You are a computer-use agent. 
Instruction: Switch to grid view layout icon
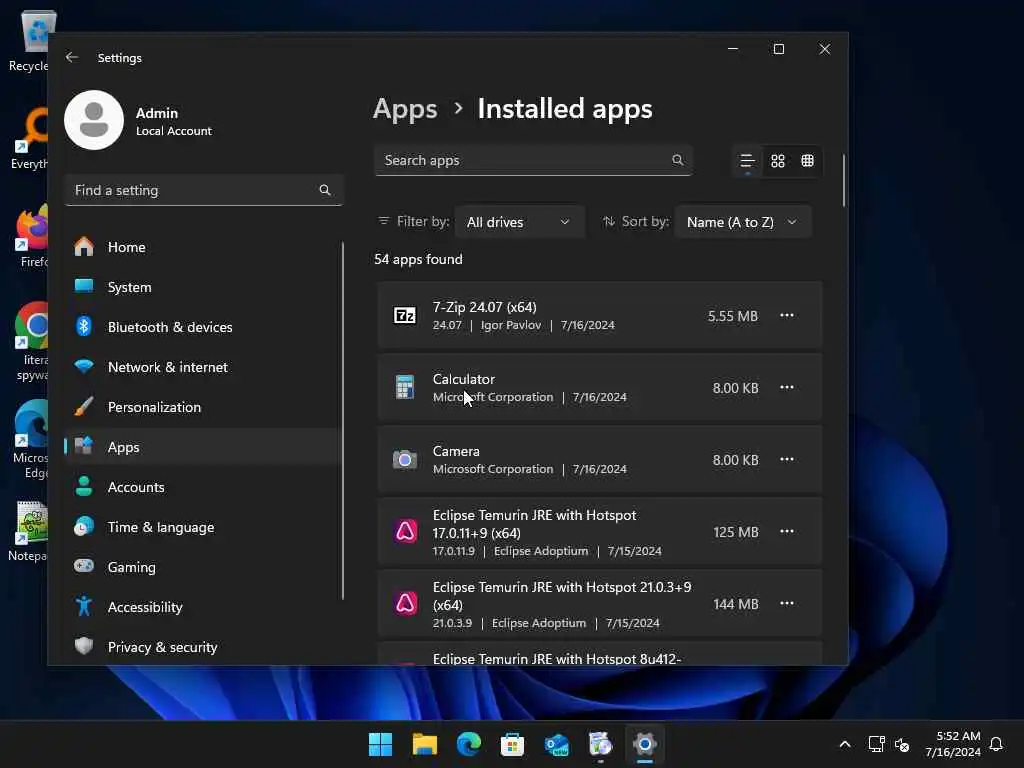tap(778, 161)
